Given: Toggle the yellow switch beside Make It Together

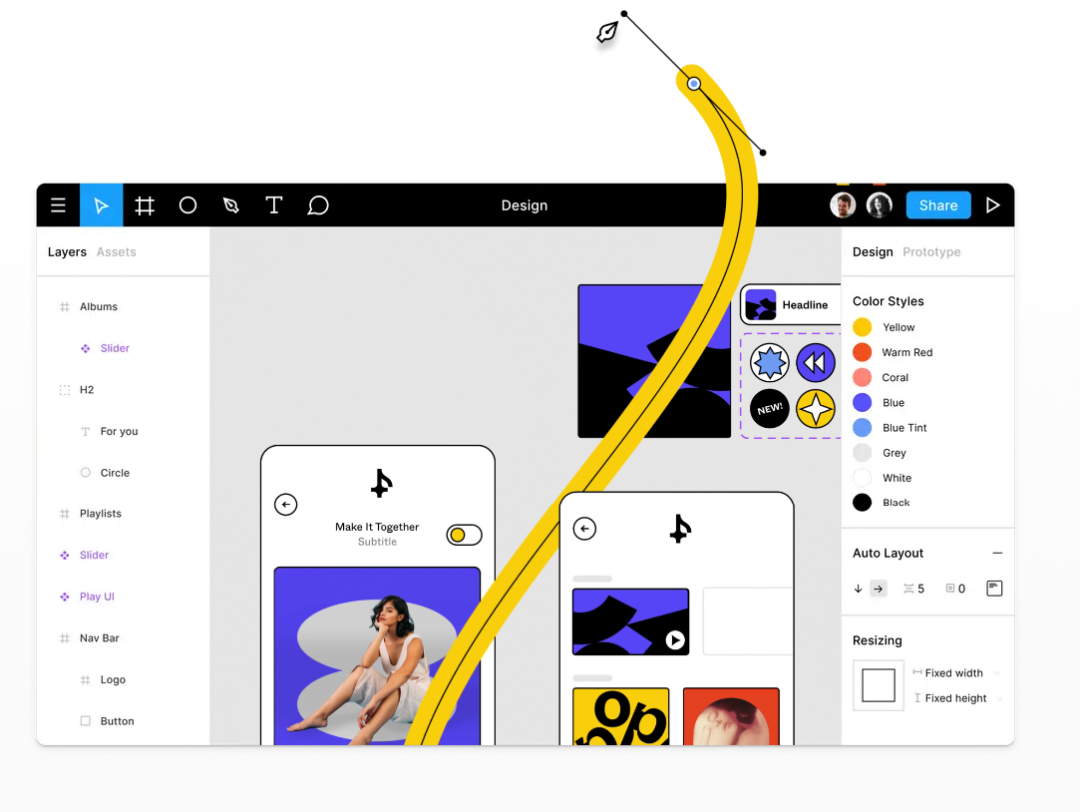Looking at the screenshot, I should point(464,535).
